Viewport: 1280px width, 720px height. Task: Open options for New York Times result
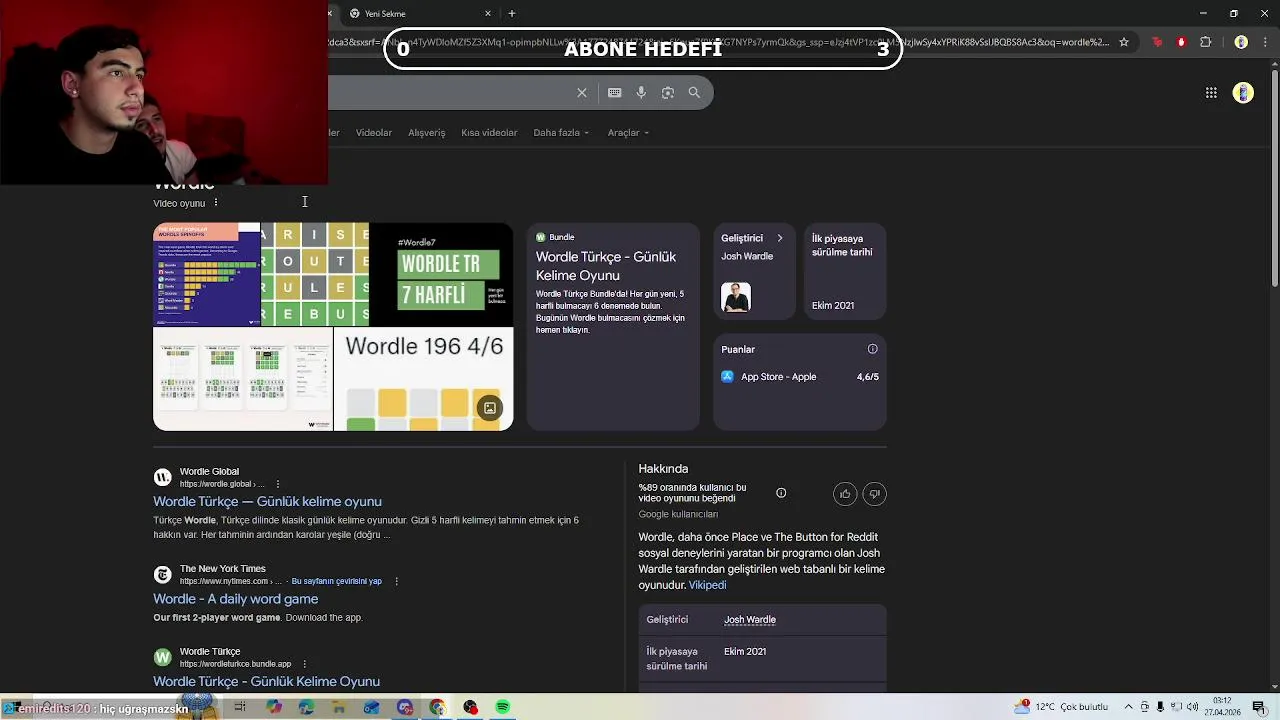point(396,581)
